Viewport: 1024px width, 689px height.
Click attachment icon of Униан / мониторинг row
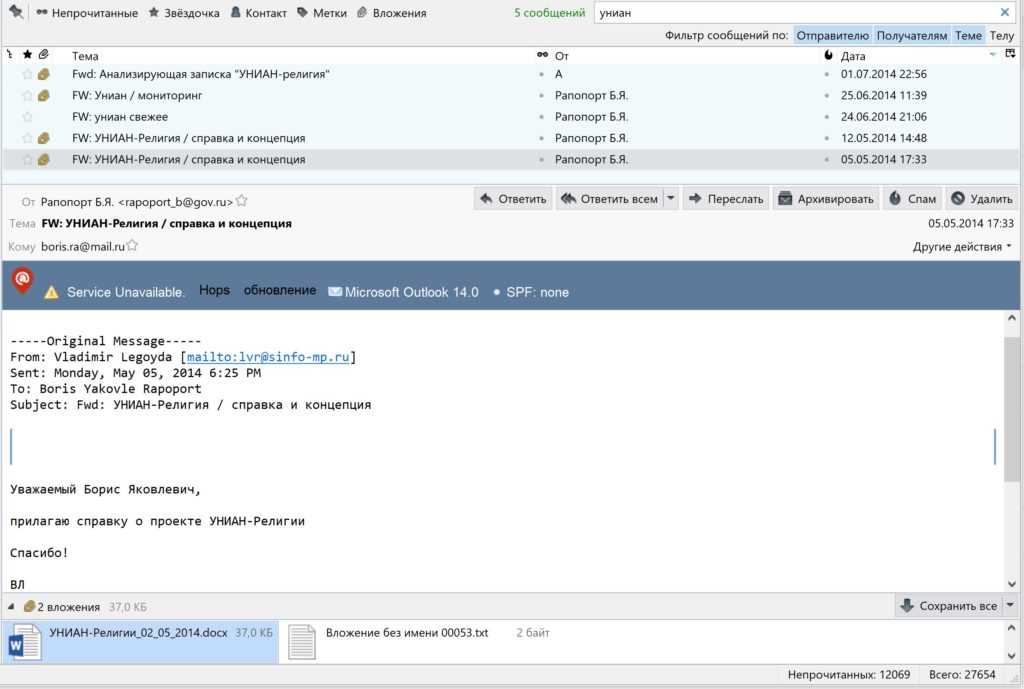44,96
